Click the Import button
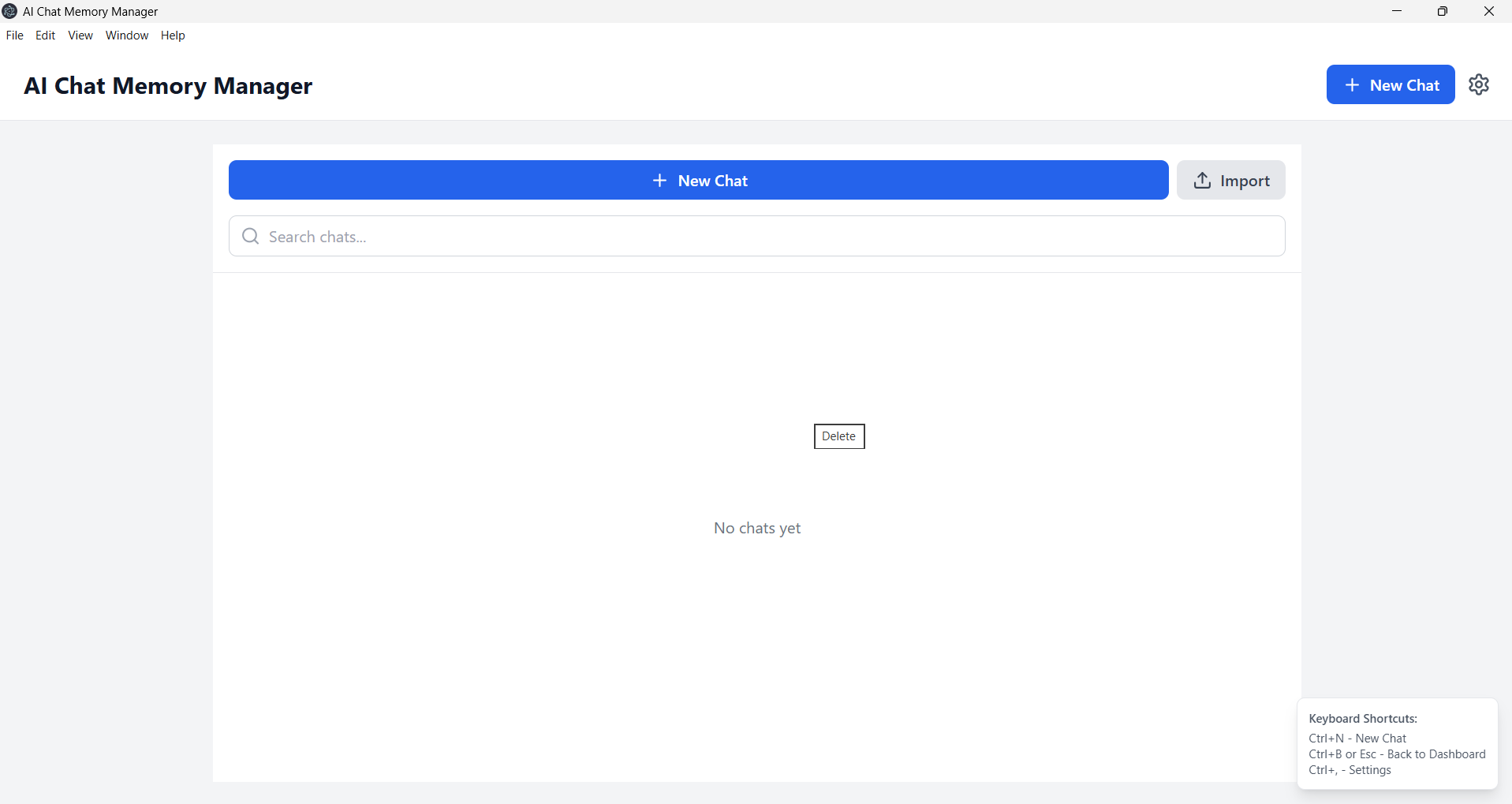This screenshot has width=1512, height=804. [x=1231, y=180]
